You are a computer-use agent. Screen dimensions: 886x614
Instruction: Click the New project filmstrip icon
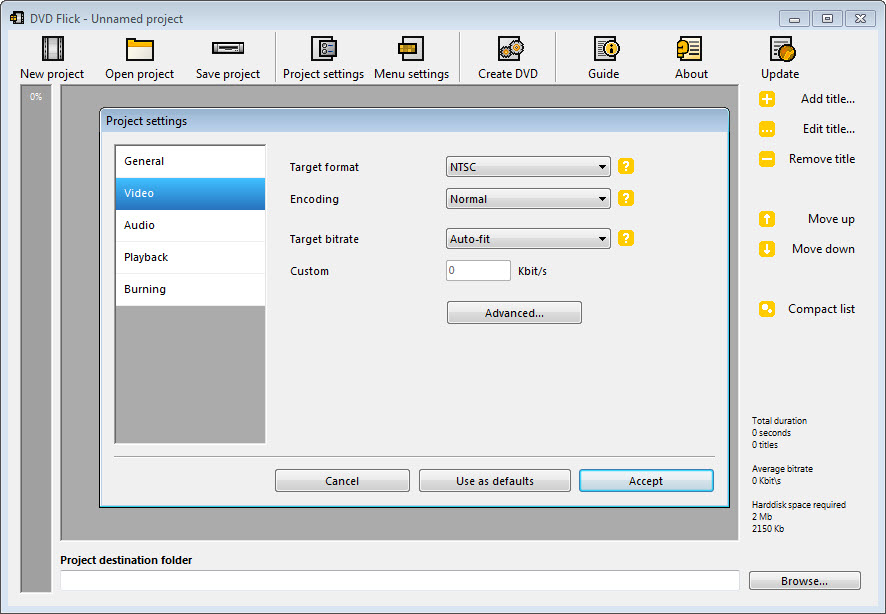click(x=53, y=49)
